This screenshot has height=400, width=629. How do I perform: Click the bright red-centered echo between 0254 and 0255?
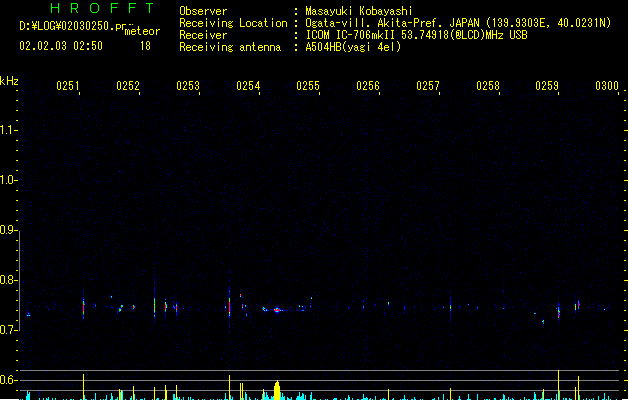pos(277,310)
